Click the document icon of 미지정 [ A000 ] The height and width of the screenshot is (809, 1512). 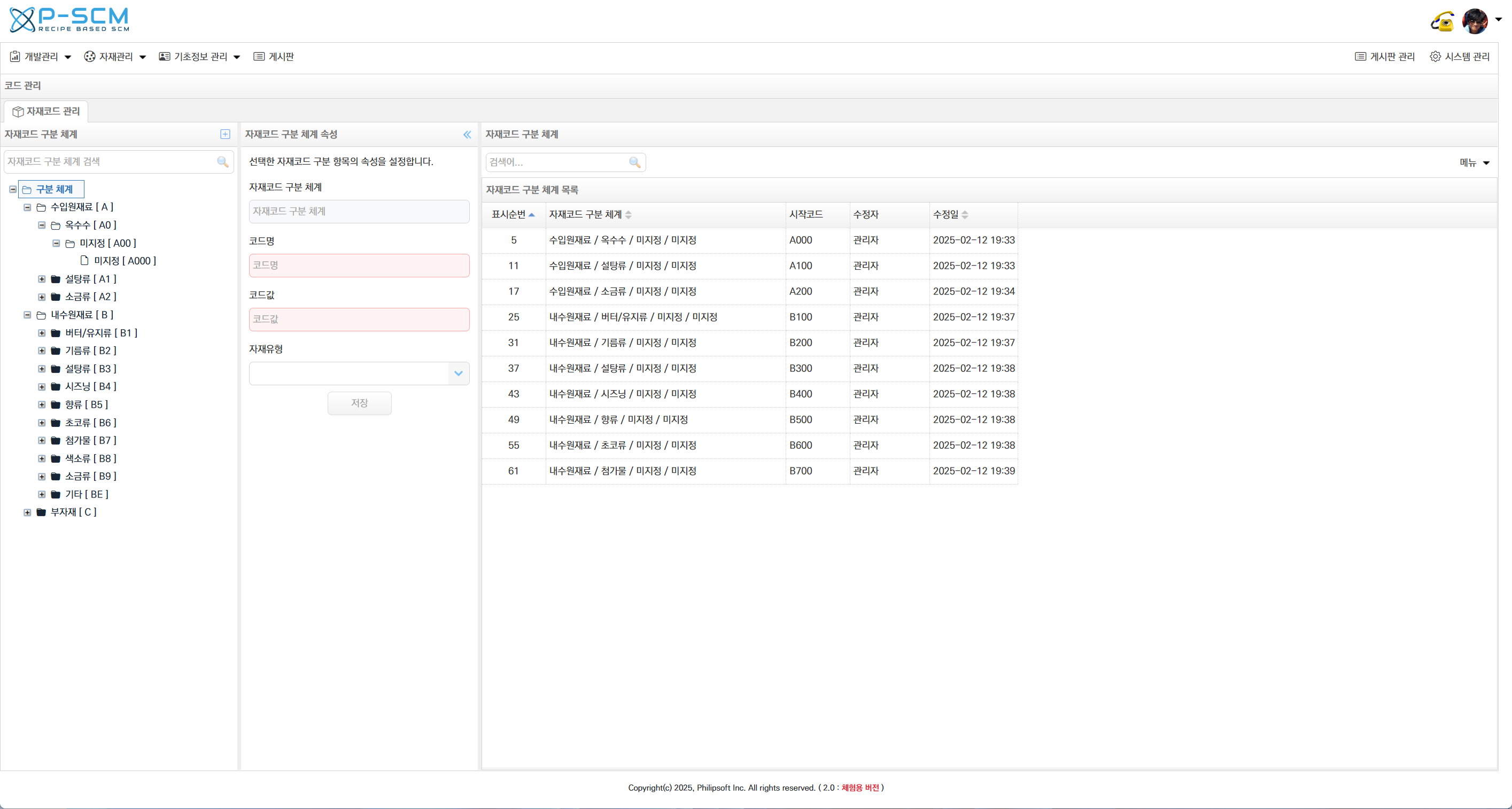[x=84, y=260]
